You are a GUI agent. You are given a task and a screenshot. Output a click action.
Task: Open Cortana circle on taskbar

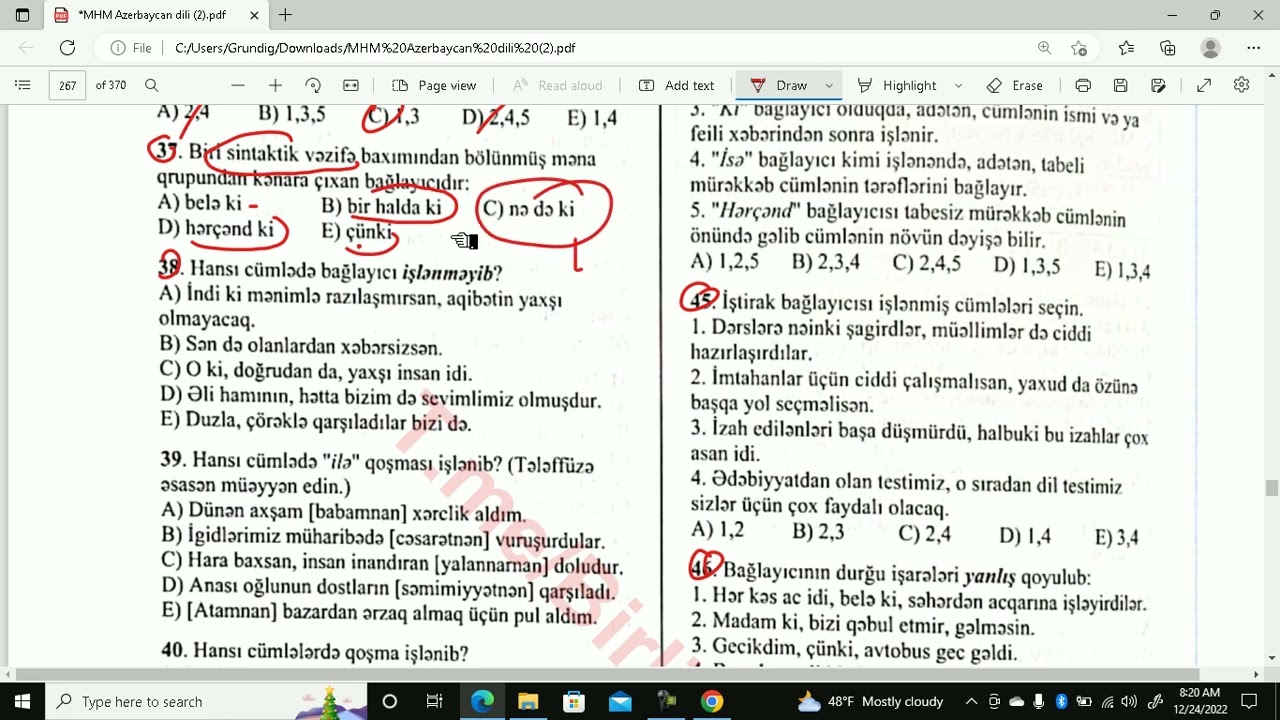click(x=390, y=701)
